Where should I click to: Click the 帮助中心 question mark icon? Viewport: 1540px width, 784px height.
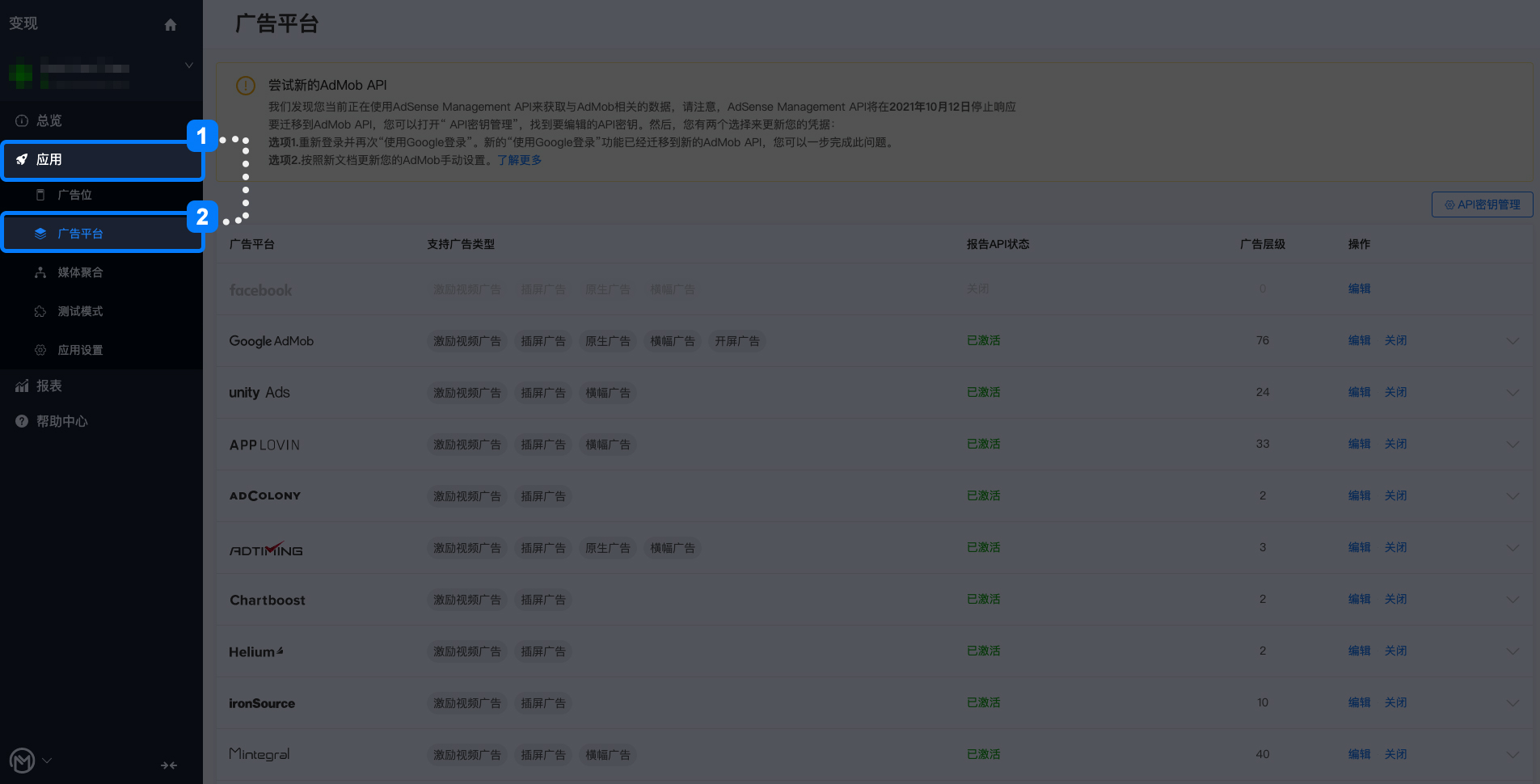click(x=22, y=421)
